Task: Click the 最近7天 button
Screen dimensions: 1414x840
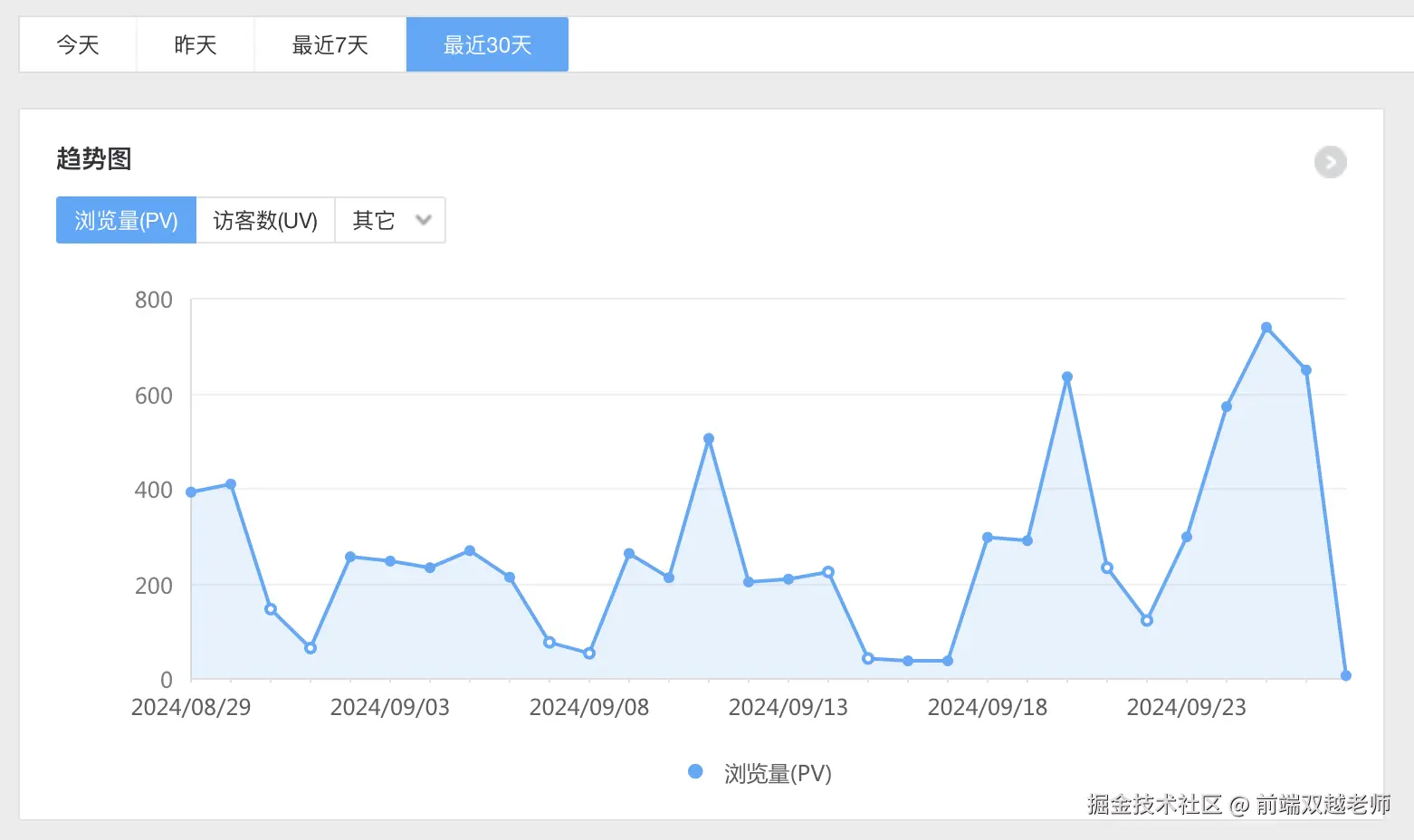Action: [329, 44]
